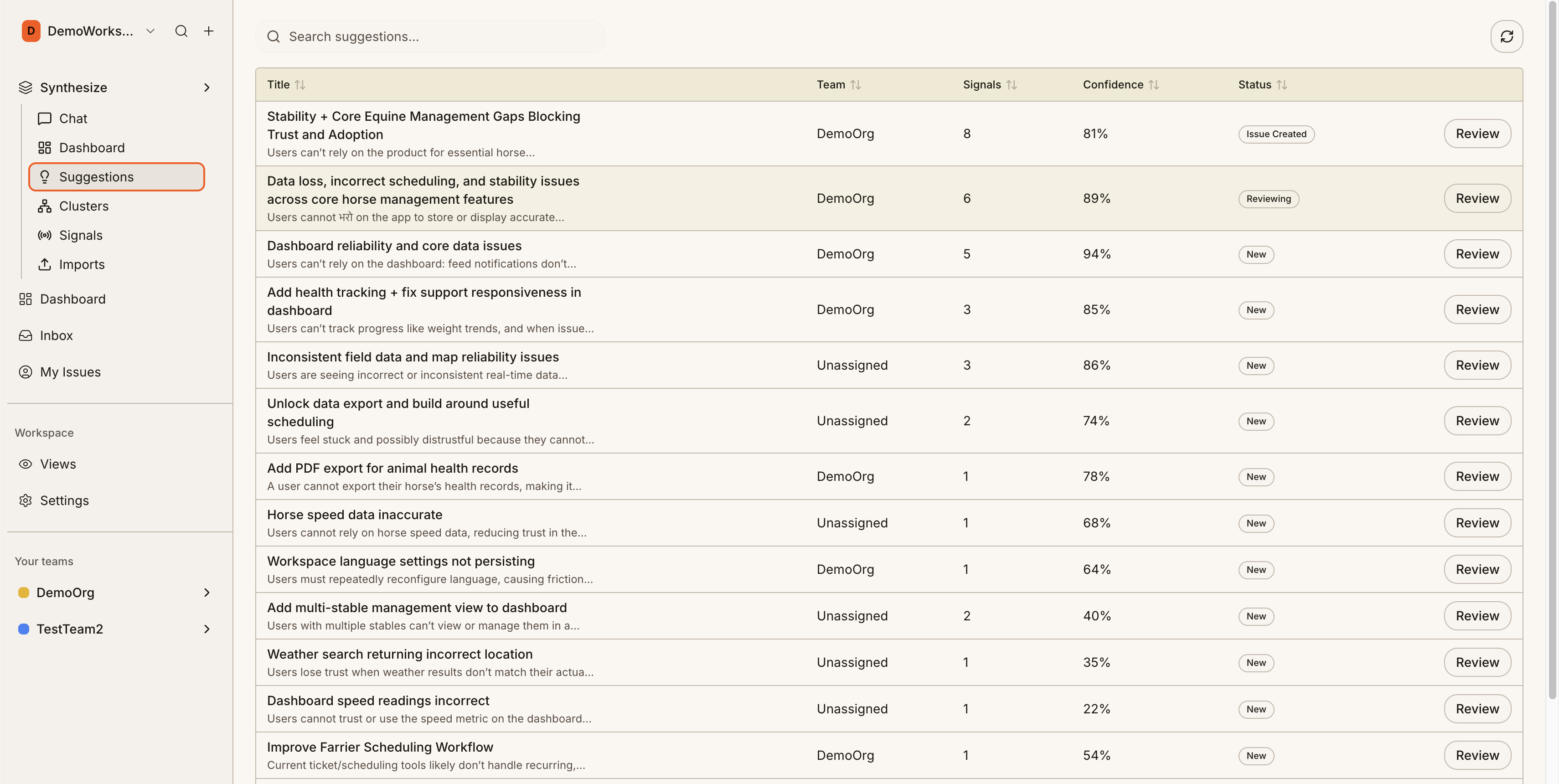
Task: Open the DemoWorks workspace switcher dropdown
Action: [x=151, y=31]
